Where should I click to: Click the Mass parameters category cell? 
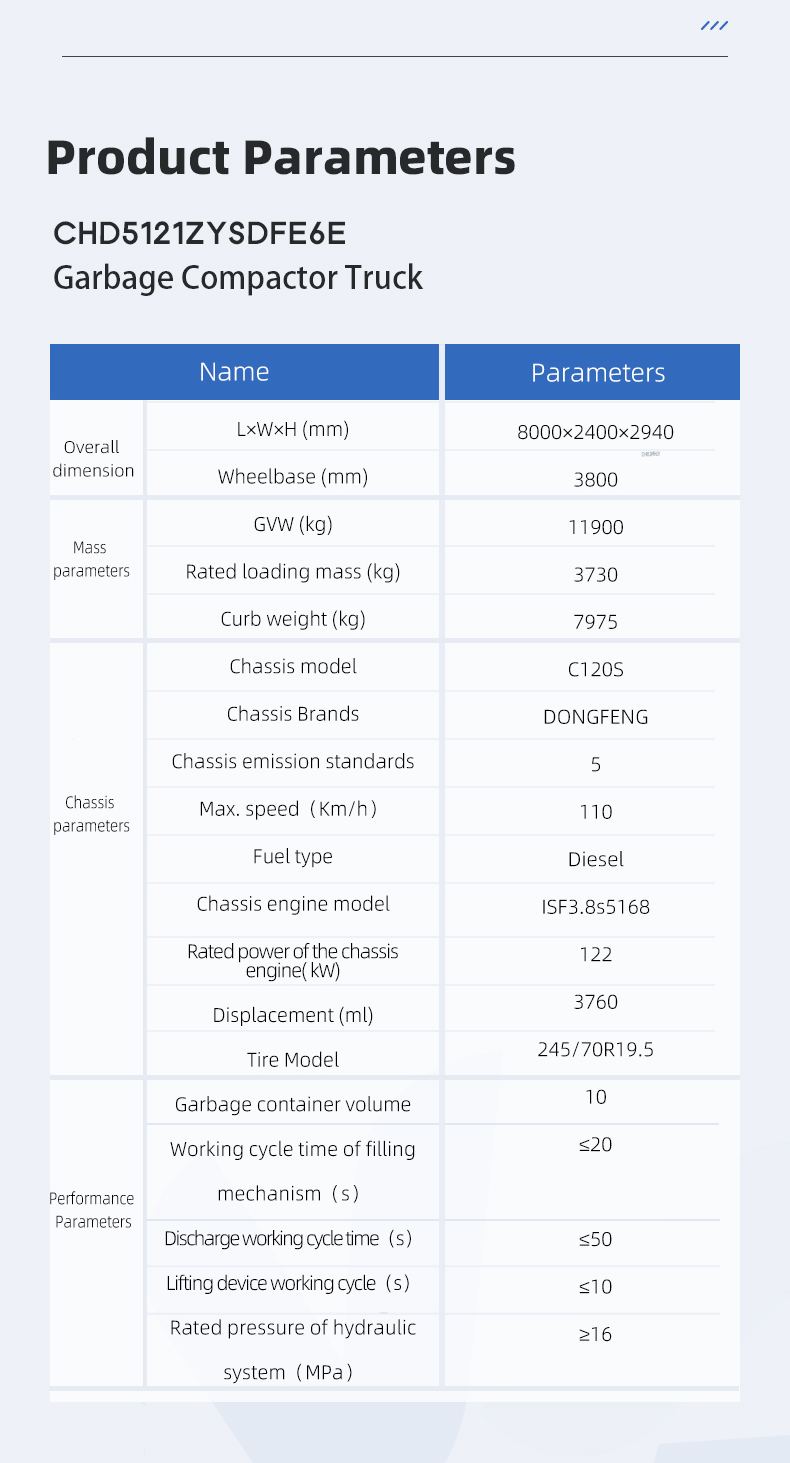(91, 560)
